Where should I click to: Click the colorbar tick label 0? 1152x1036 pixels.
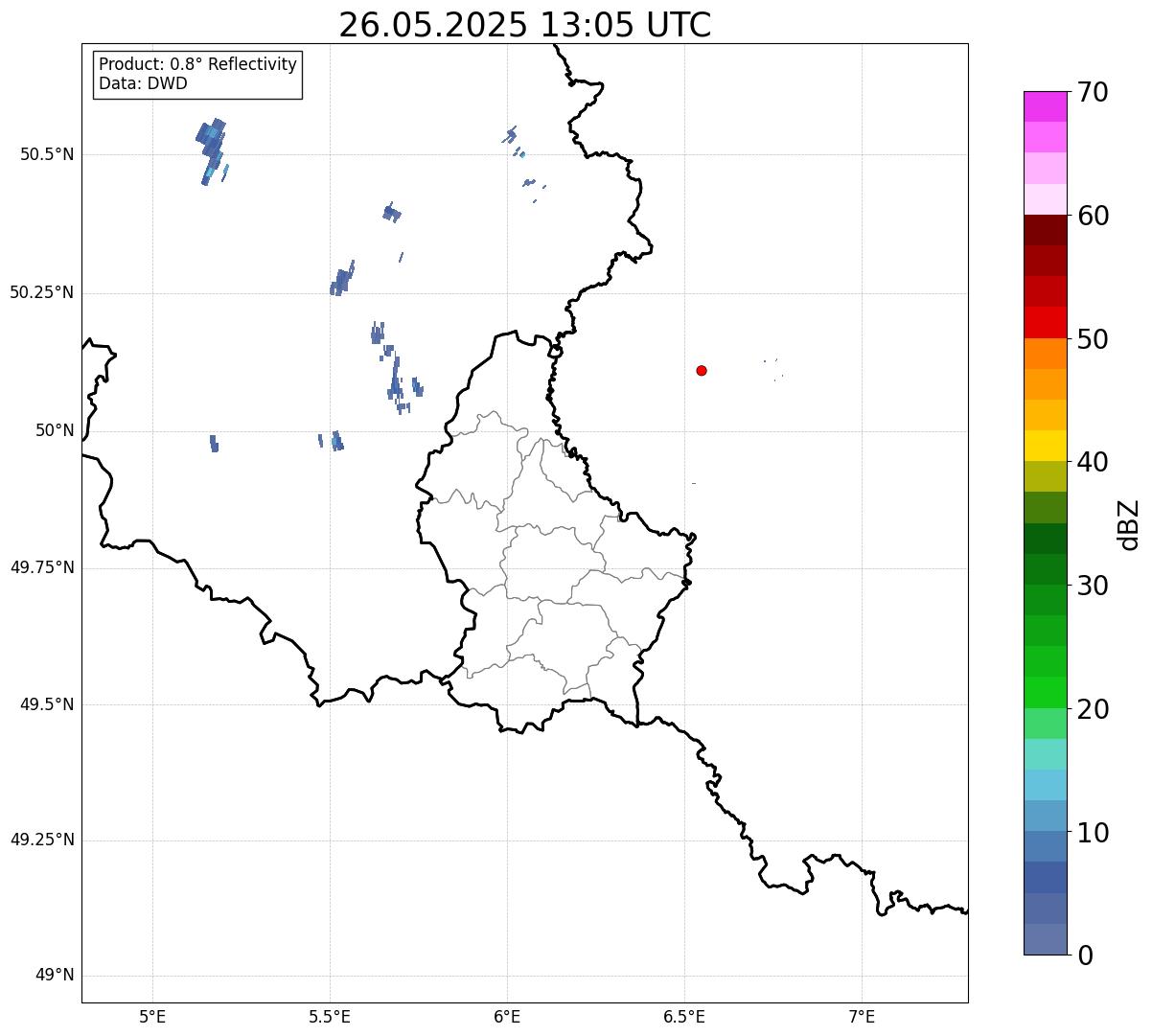coord(1085,955)
